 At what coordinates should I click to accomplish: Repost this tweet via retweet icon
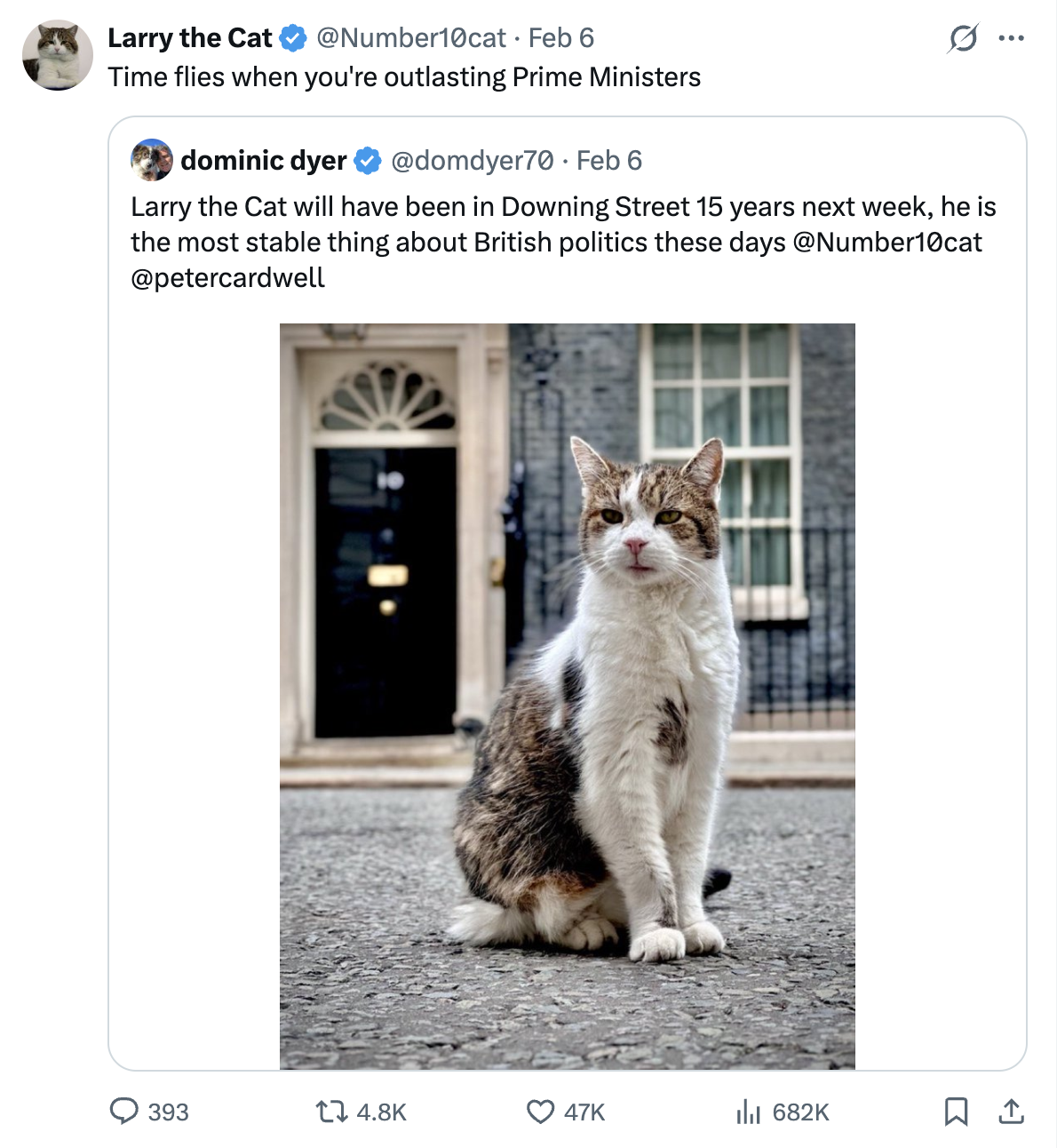point(332,1112)
